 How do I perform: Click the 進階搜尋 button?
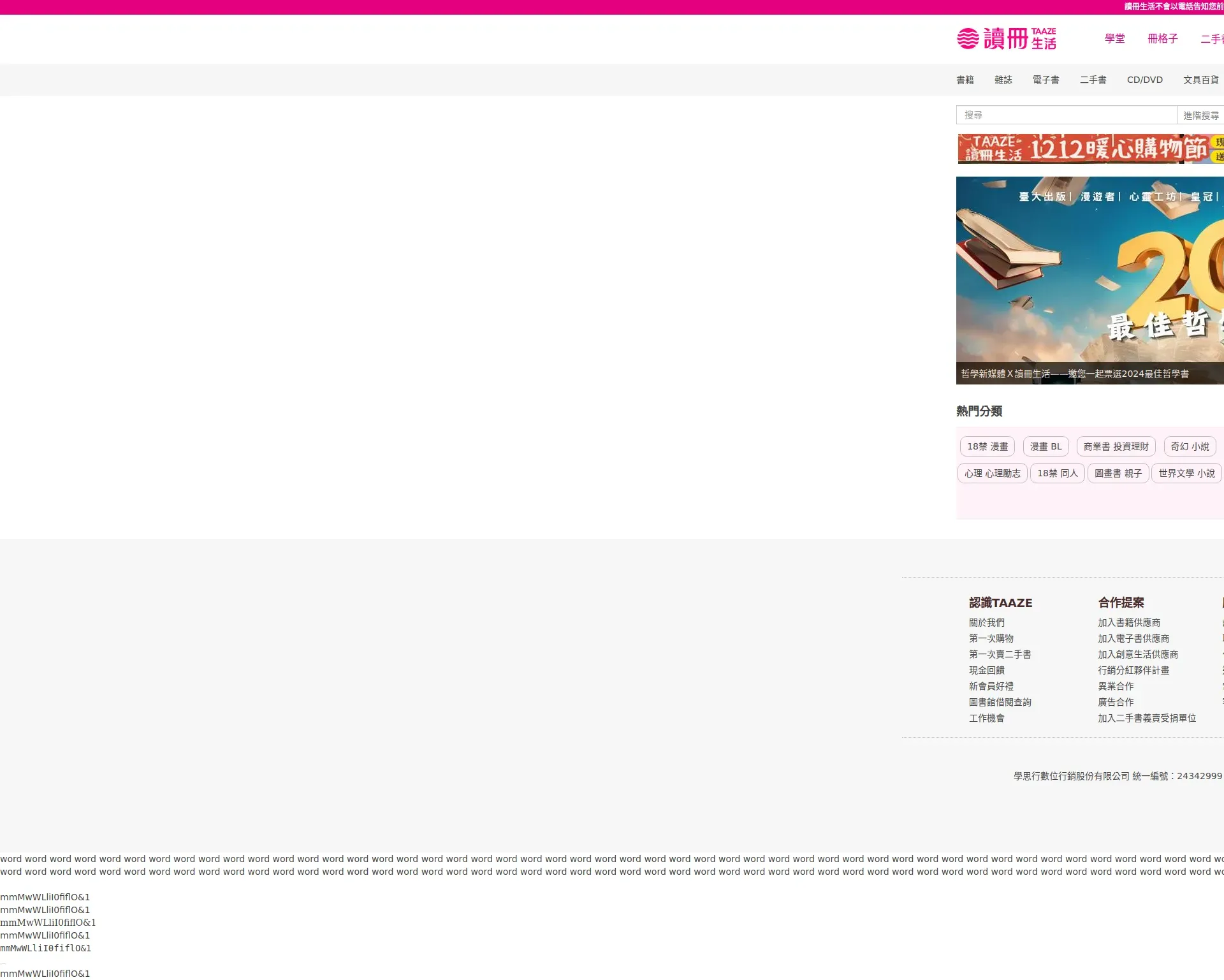[x=1200, y=115]
